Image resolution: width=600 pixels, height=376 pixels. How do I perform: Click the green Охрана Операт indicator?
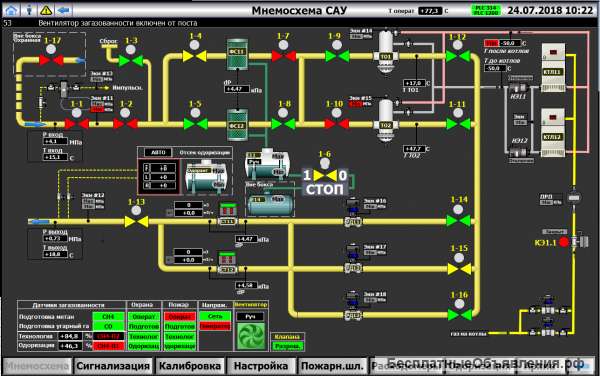[144, 317]
